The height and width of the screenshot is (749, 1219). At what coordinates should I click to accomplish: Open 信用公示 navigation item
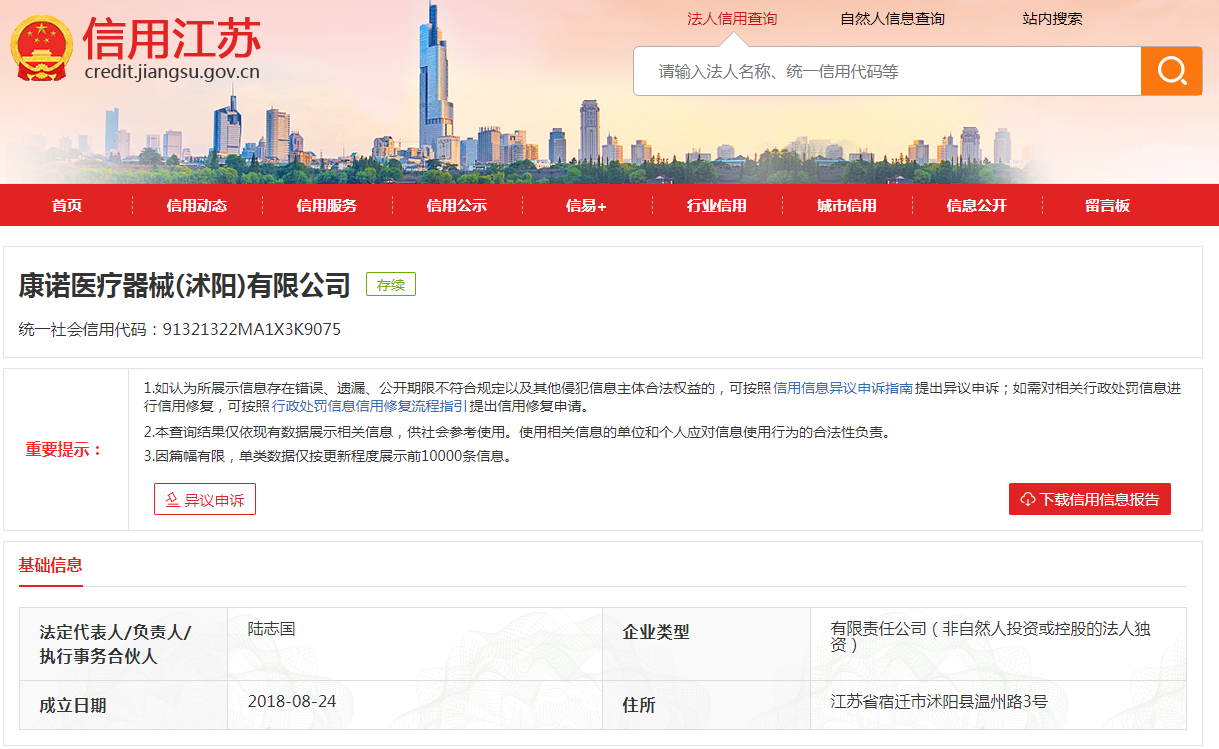[457, 205]
